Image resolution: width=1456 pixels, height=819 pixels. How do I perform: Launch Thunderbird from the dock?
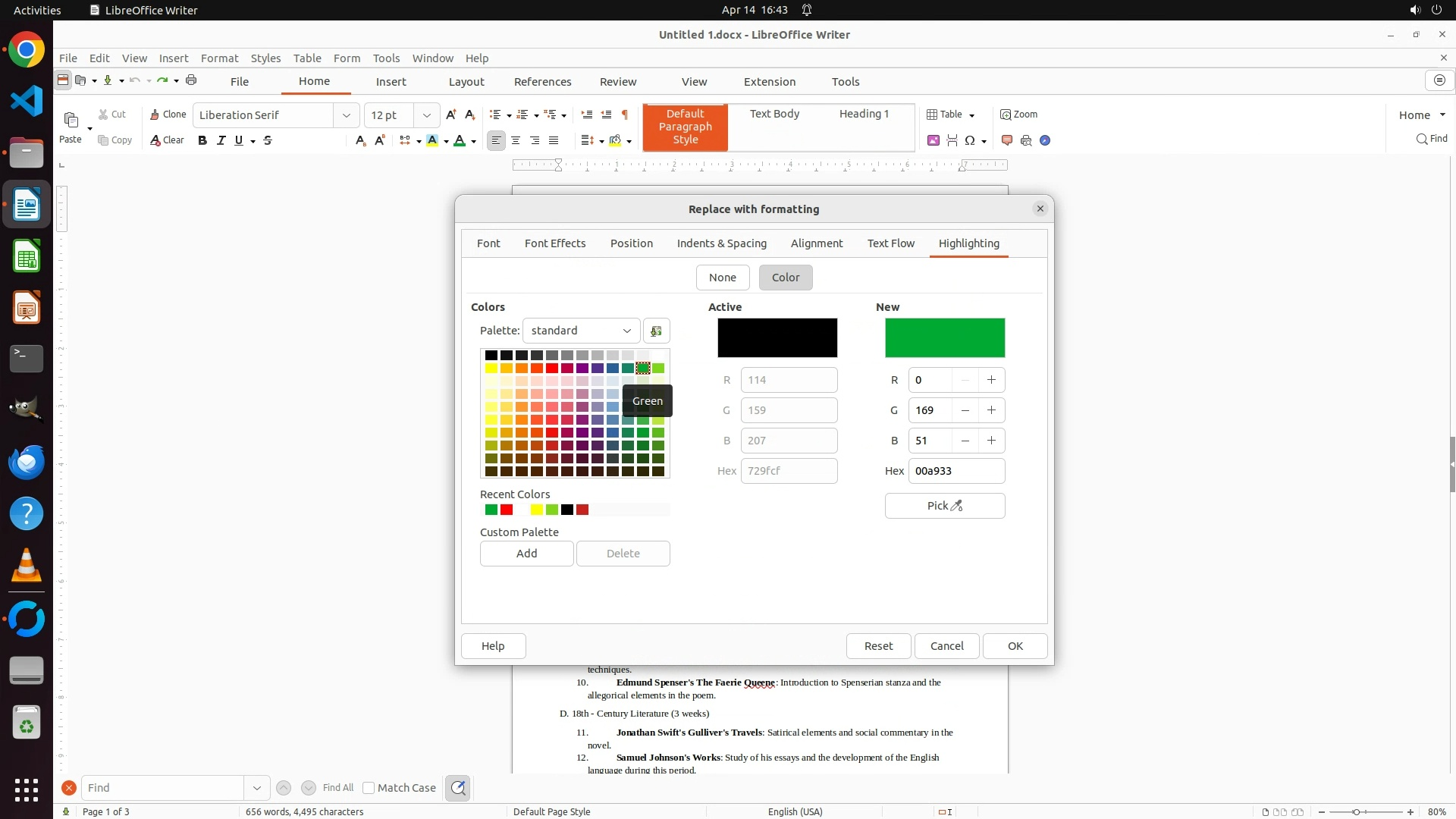pyautogui.click(x=27, y=462)
